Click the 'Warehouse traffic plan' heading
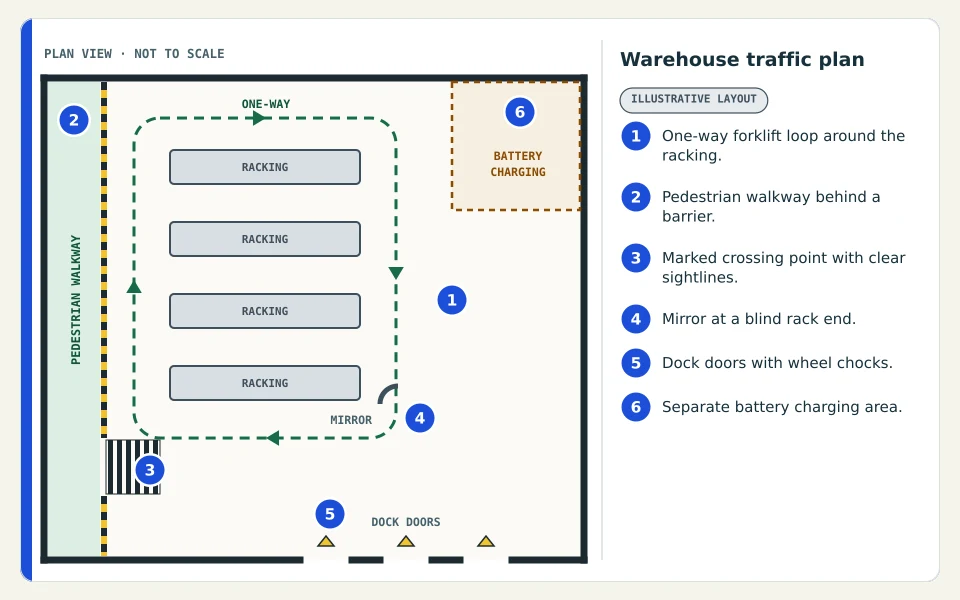Image resolution: width=960 pixels, height=600 pixels. pos(742,59)
